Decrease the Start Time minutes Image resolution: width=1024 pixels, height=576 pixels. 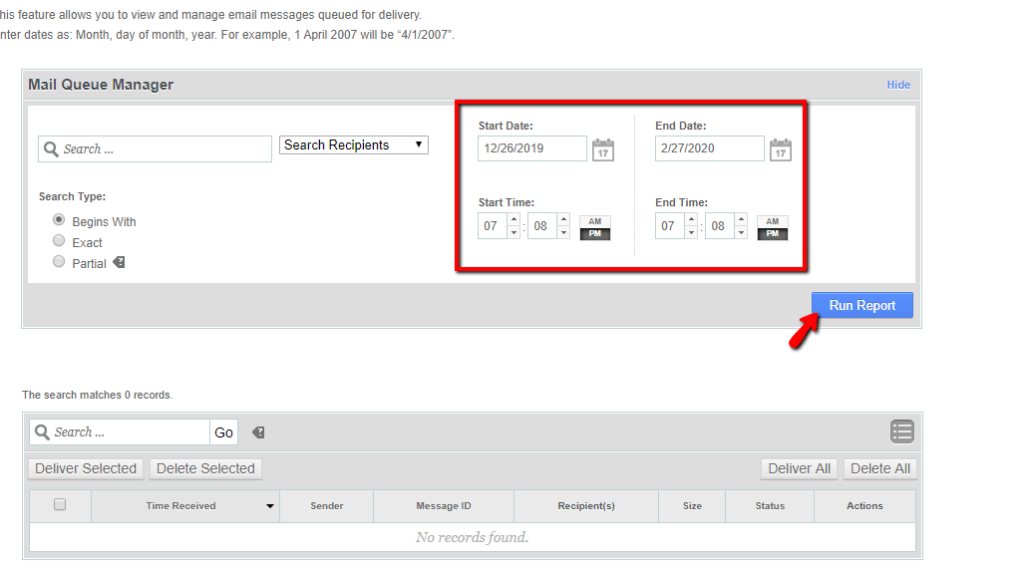pos(564,232)
